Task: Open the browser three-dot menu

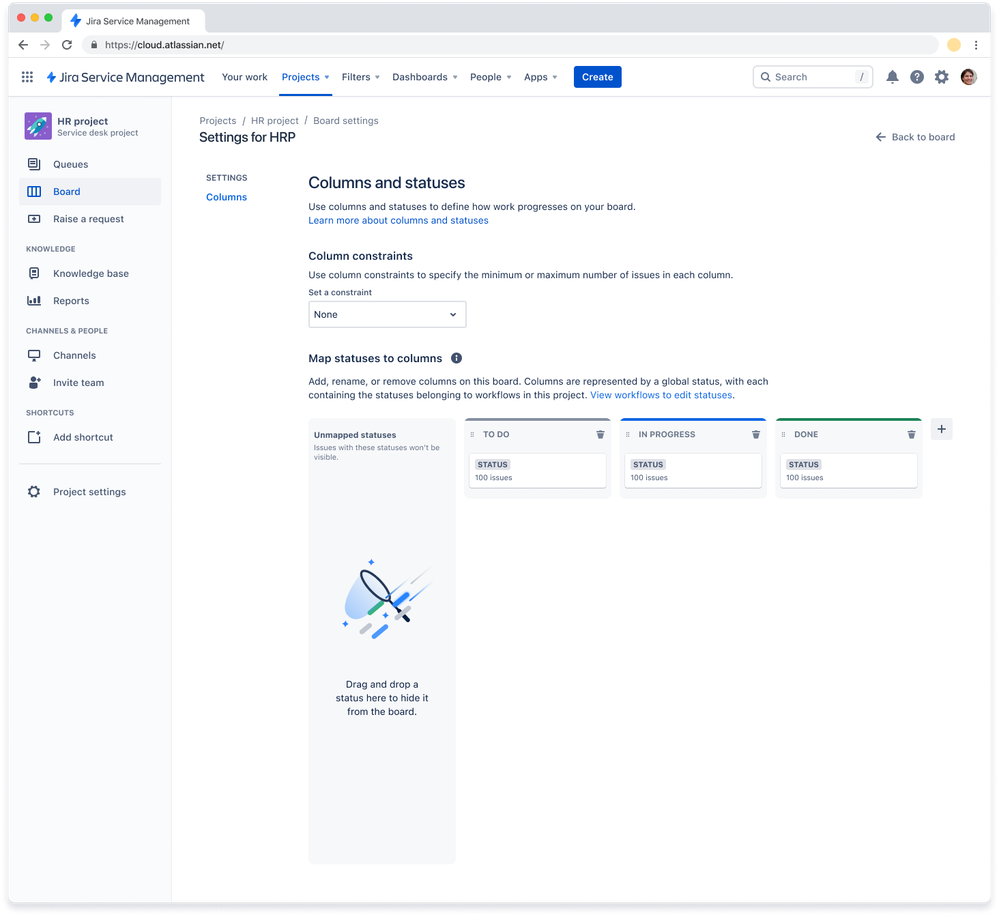Action: (975, 45)
